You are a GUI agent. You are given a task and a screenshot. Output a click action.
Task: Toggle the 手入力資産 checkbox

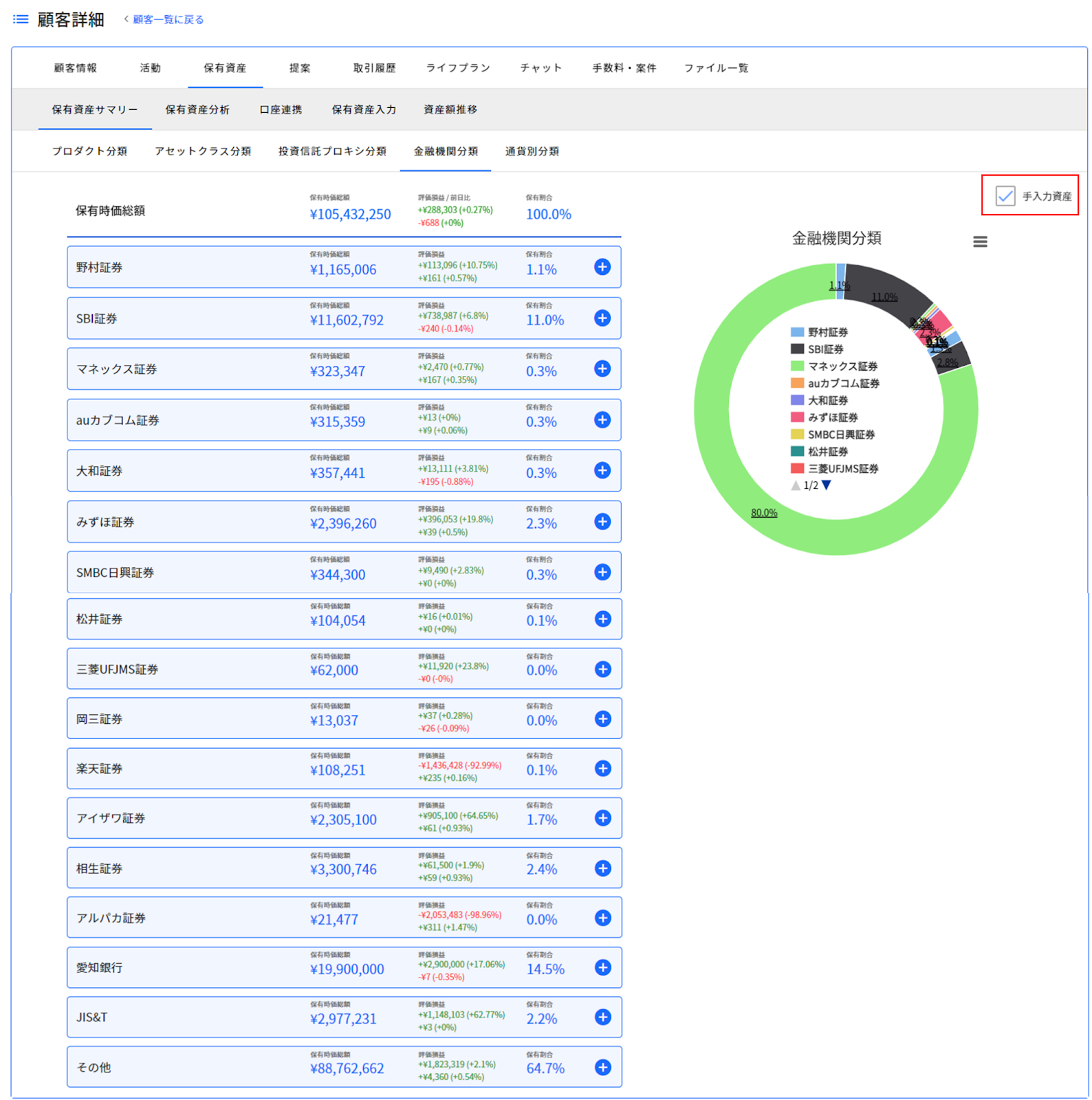pyautogui.click(x=1005, y=196)
